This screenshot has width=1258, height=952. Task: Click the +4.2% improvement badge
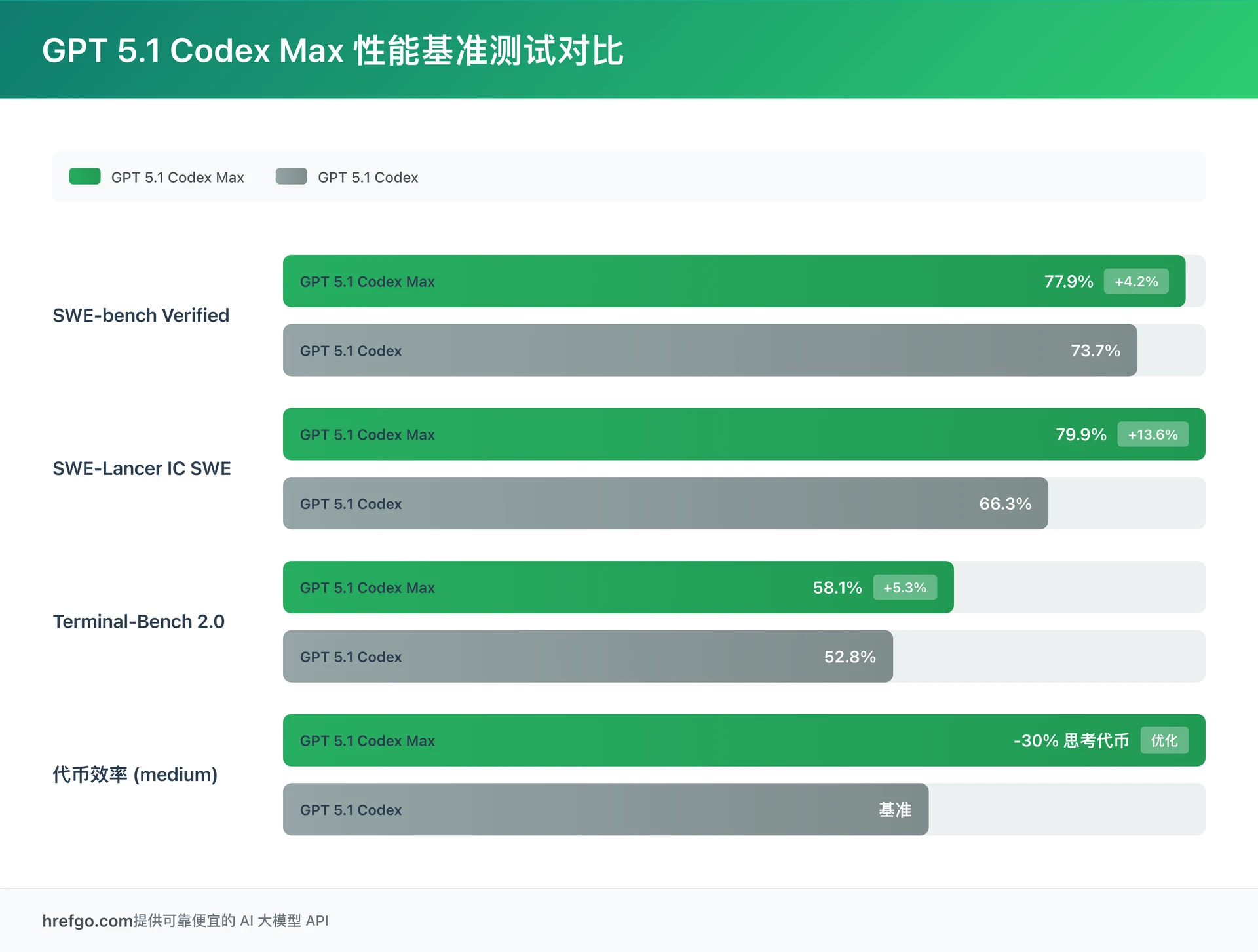[1136, 281]
